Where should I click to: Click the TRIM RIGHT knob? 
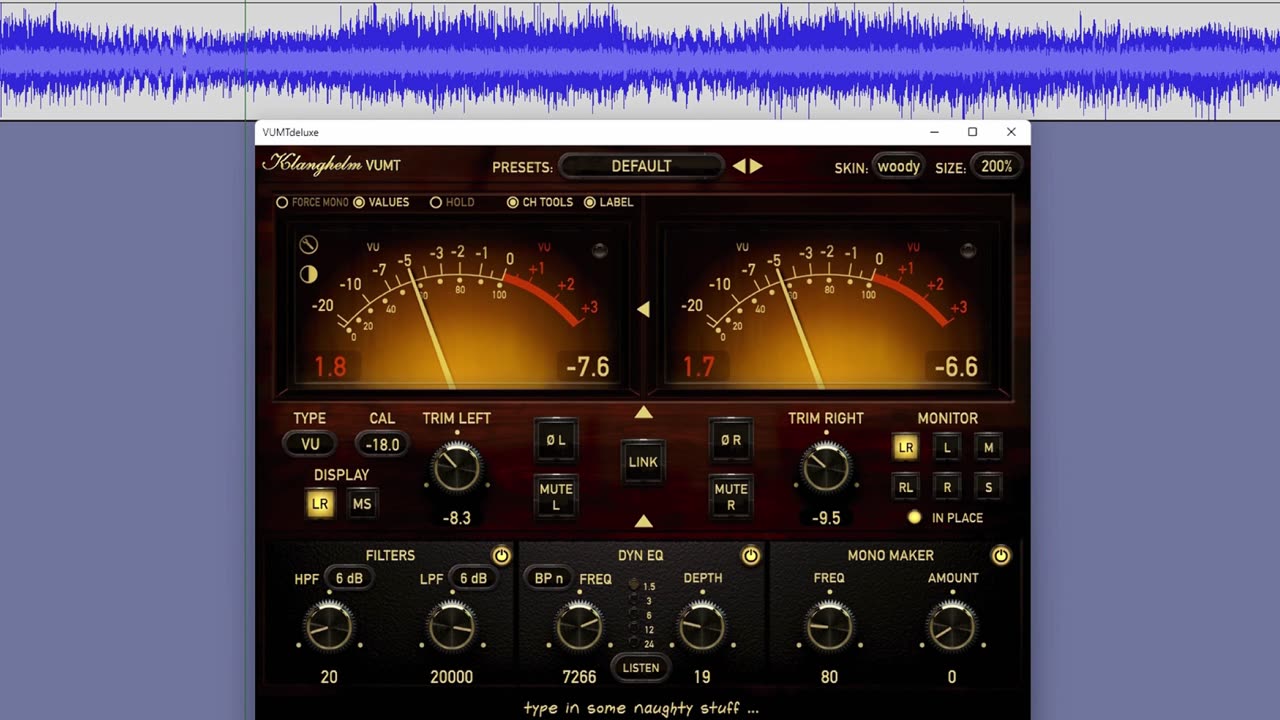tap(826, 468)
